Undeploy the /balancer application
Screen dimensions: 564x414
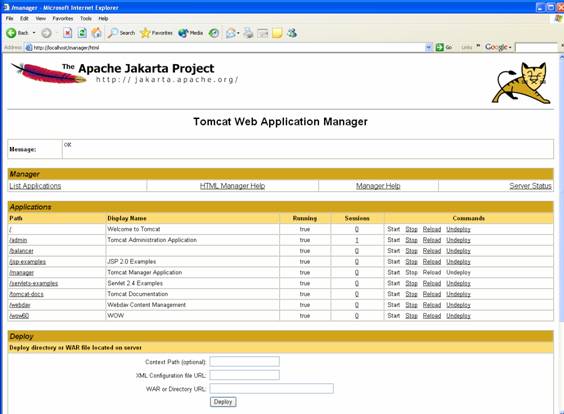pyautogui.click(x=458, y=251)
